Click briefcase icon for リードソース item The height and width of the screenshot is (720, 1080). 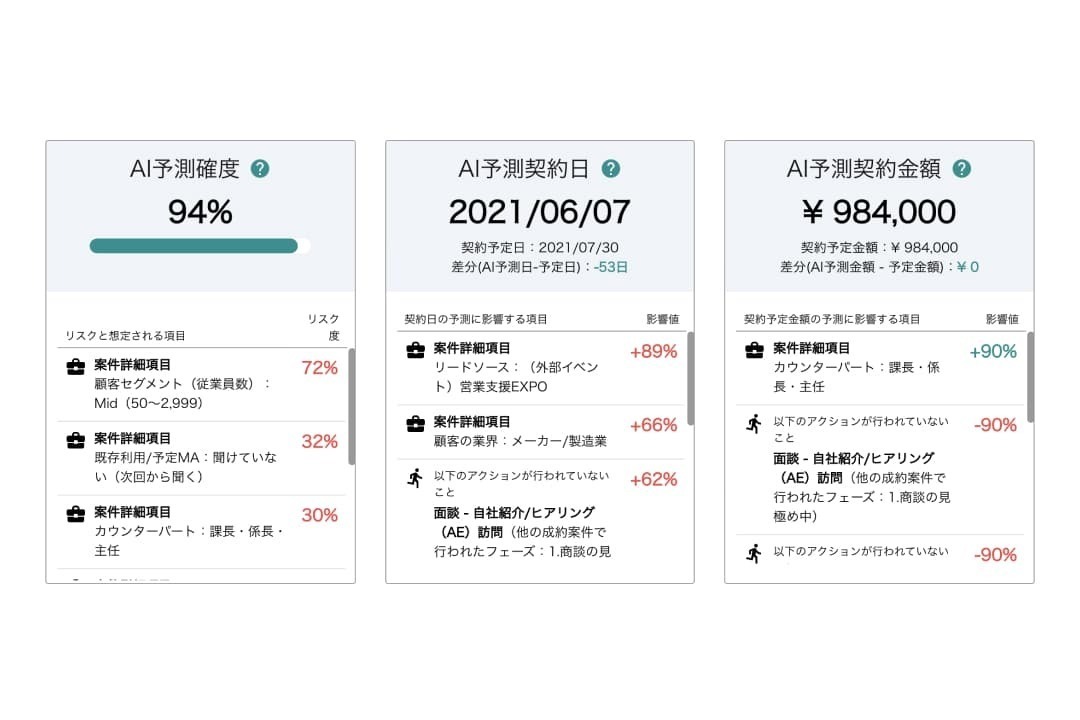(415, 350)
